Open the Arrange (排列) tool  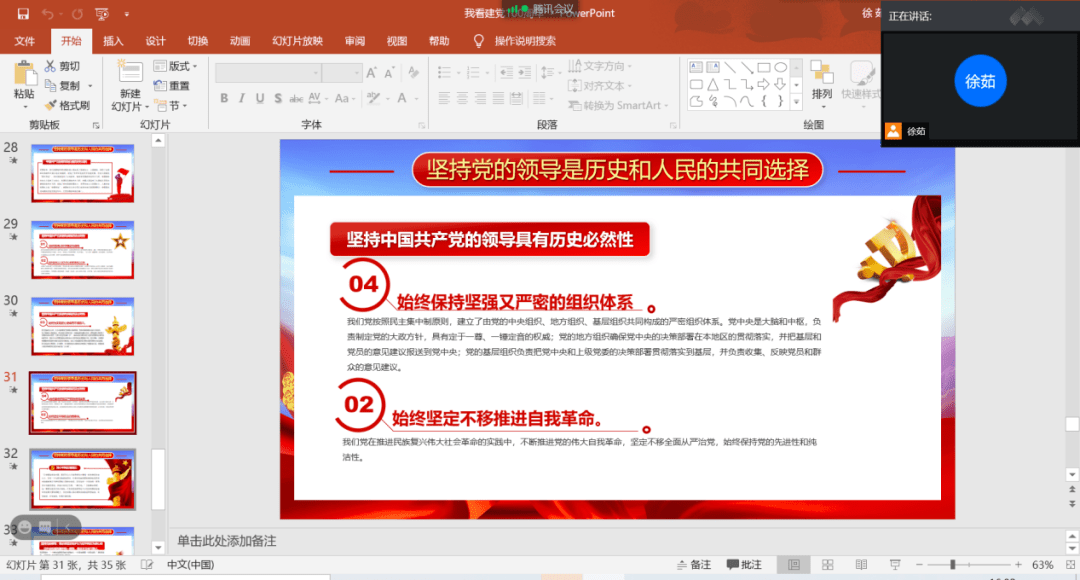tap(822, 84)
